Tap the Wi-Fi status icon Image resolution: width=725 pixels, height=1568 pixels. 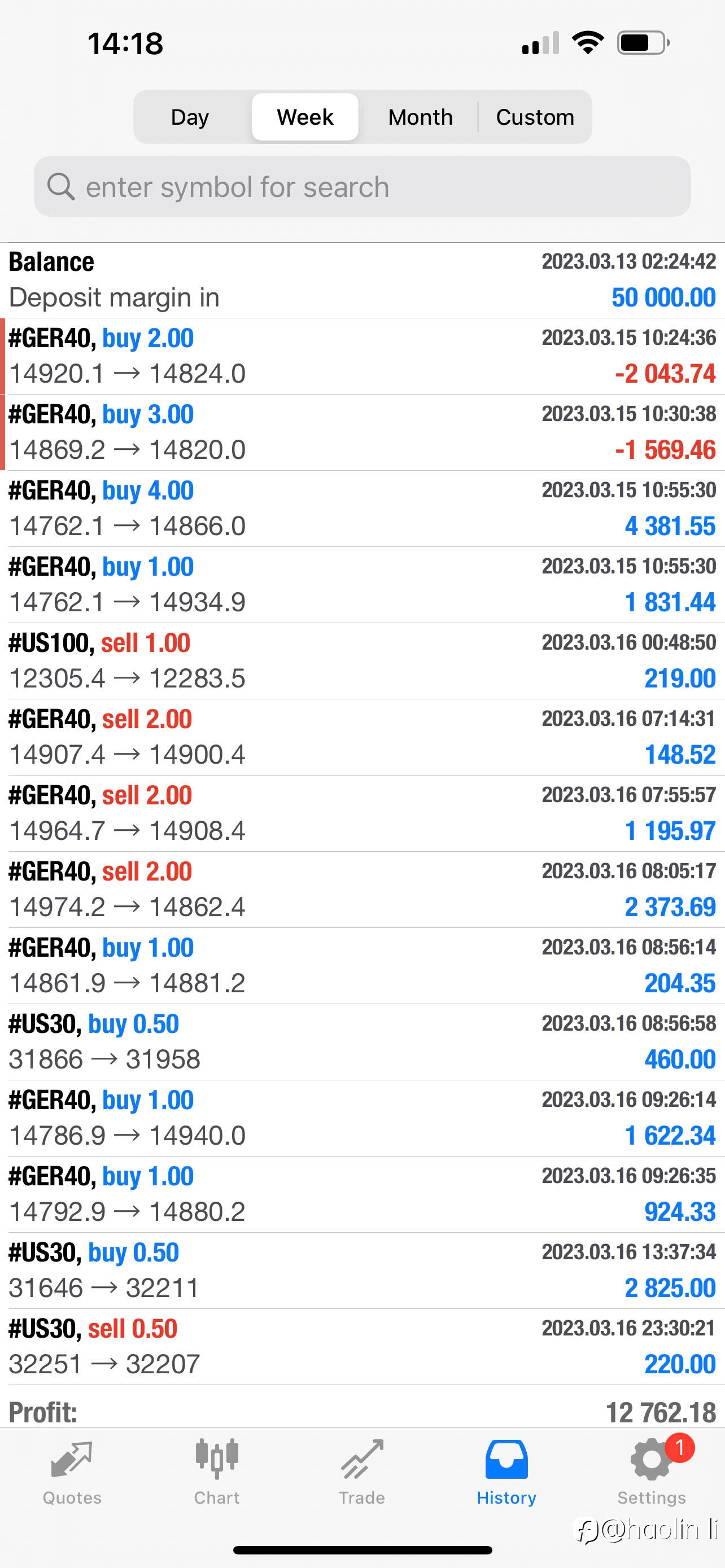pos(587,42)
